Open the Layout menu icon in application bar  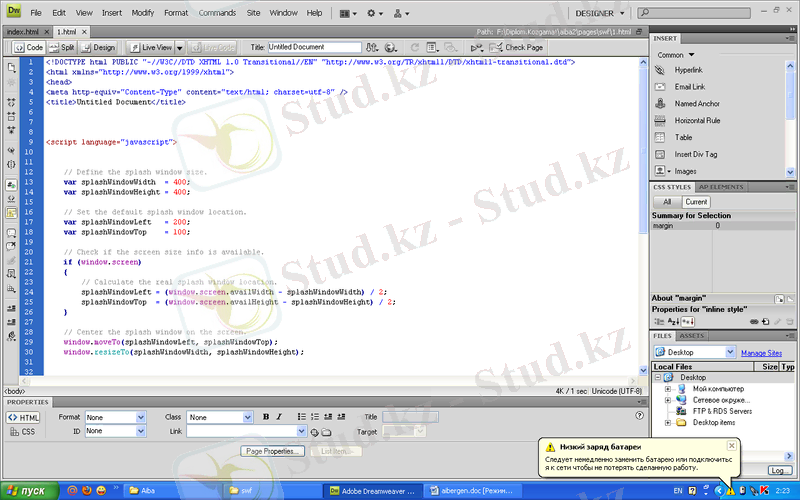click(x=348, y=13)
